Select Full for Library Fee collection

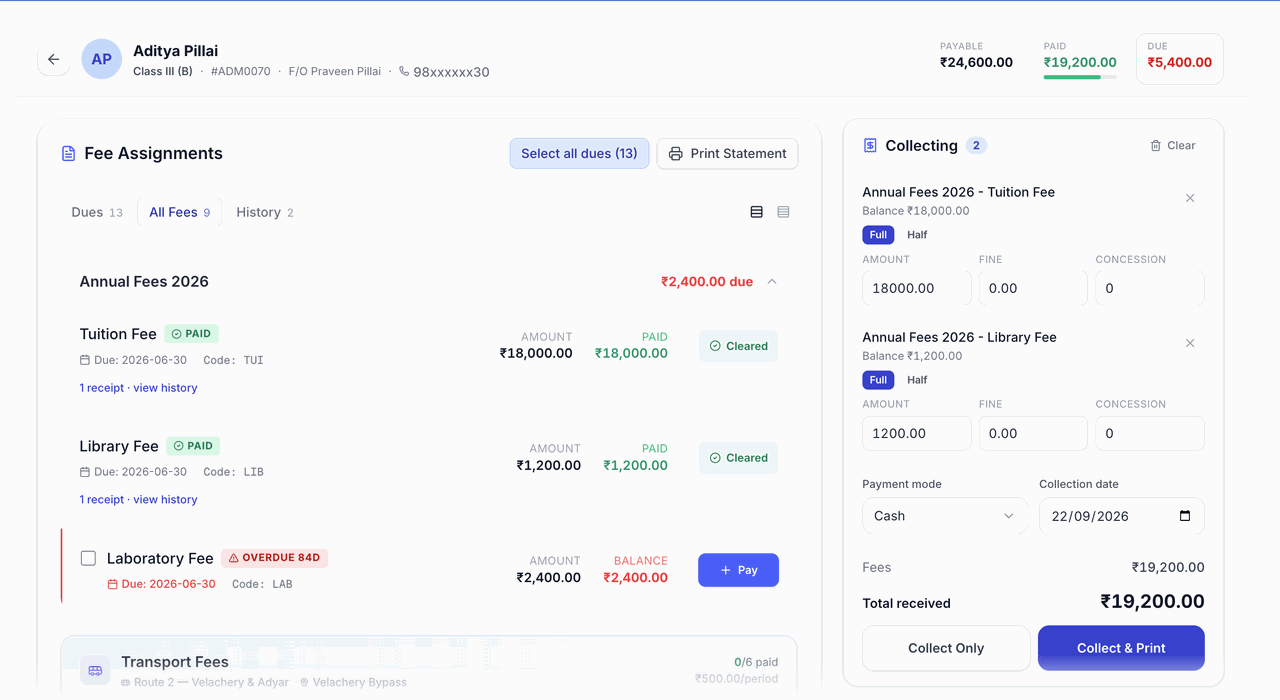[878, 380]
